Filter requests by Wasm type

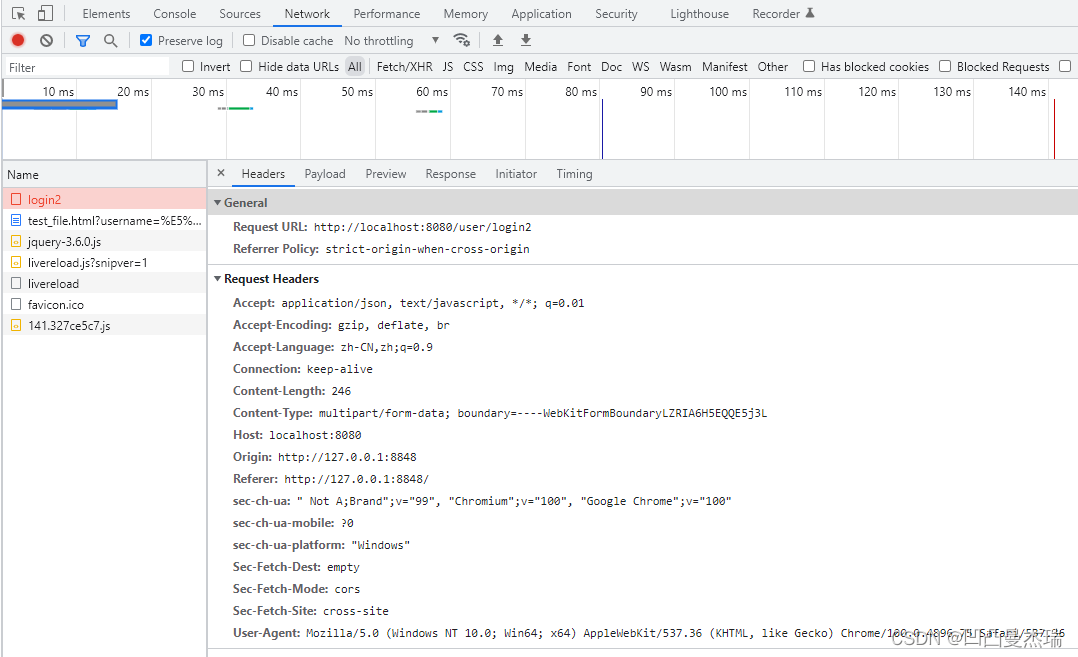pyautogui.click(x=675, y=67)
